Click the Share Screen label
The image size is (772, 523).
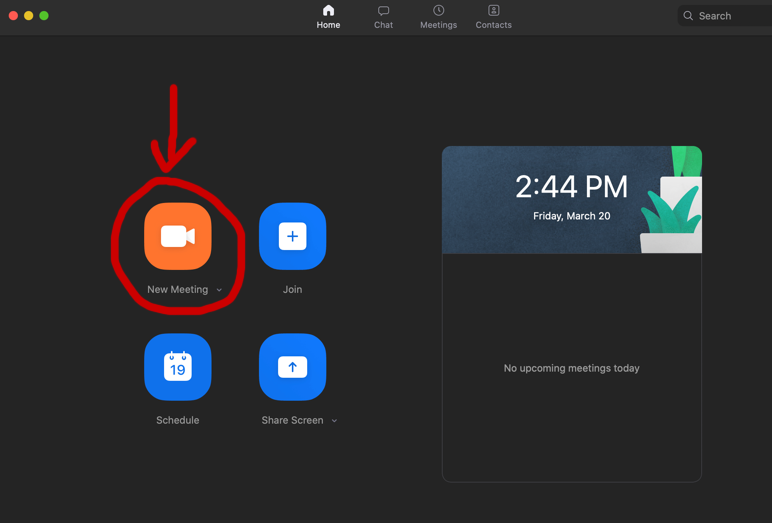[292, 420]
